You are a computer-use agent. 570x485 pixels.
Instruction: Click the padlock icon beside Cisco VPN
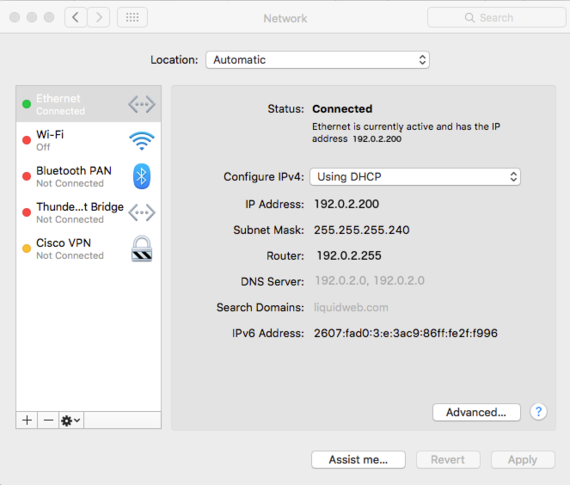point(141,249)
